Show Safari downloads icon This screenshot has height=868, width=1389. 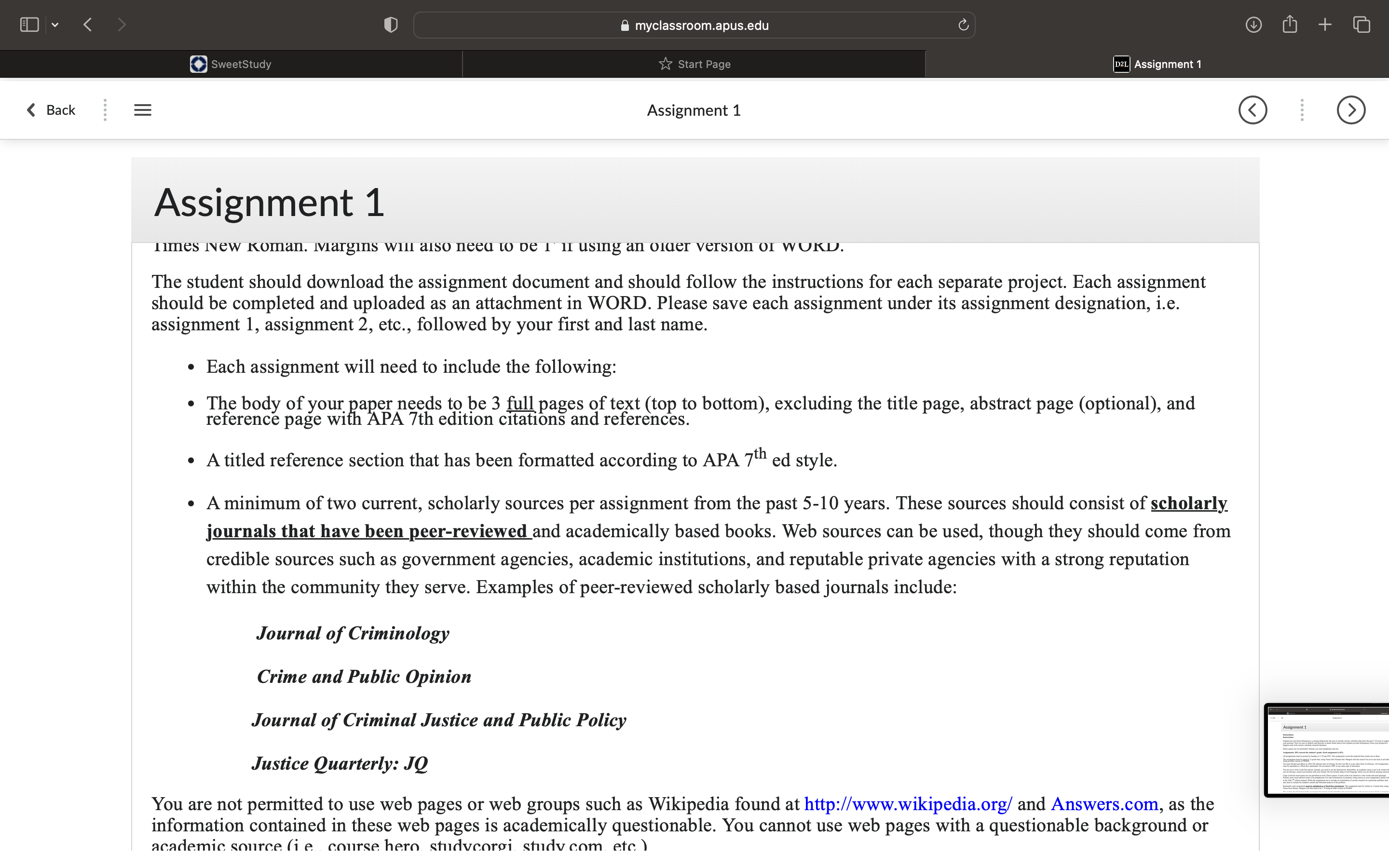(1253, 25)
